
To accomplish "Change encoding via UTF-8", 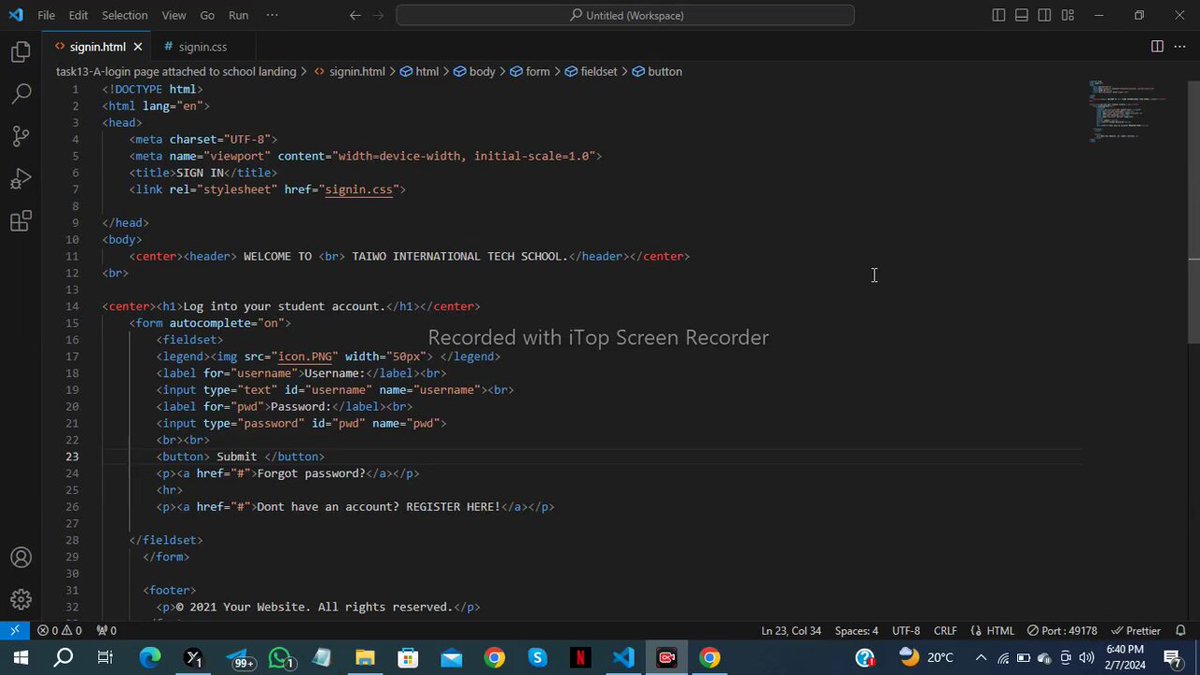I will point(906,631).
